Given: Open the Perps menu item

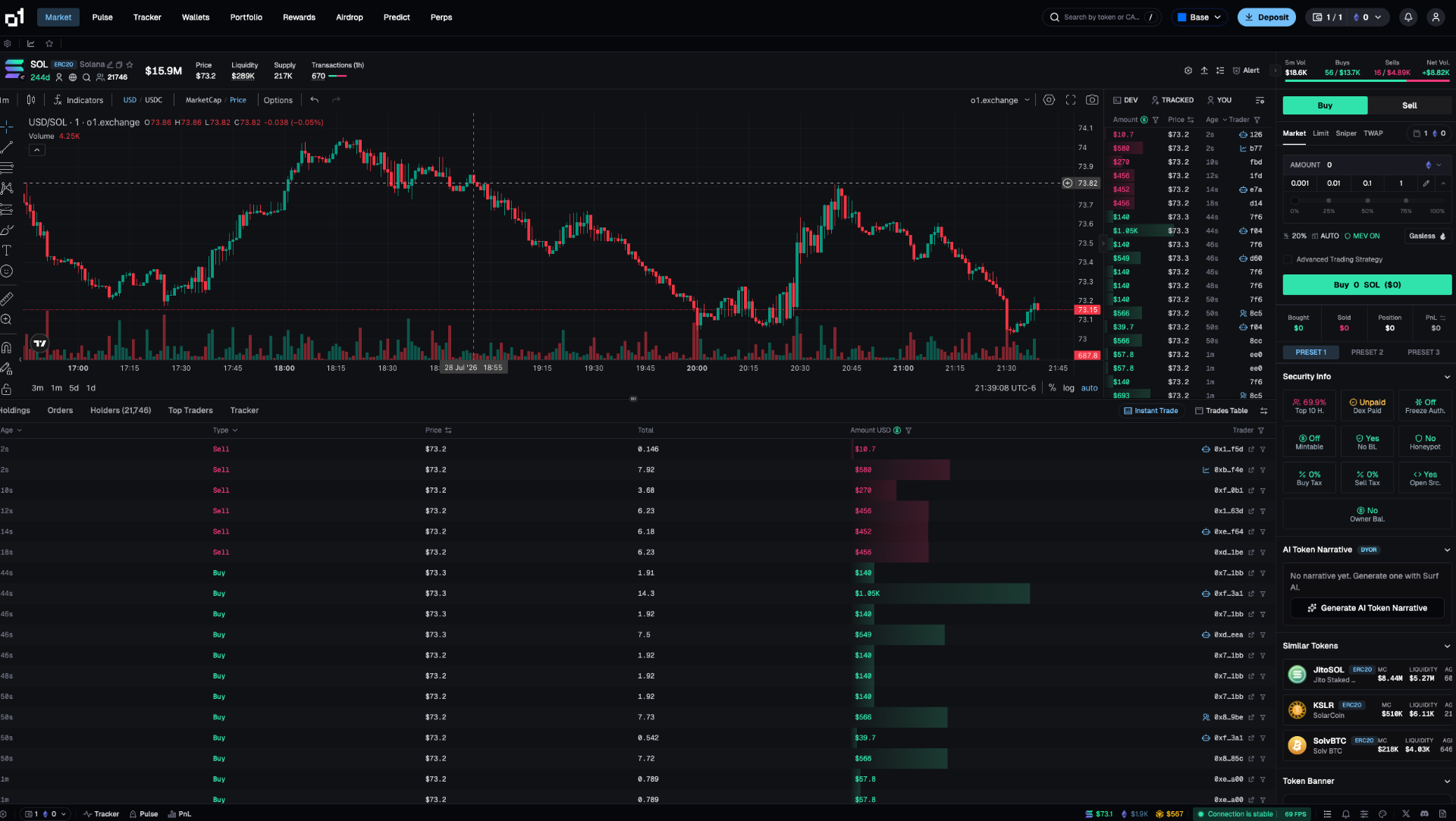Looking at the screenshot, I should tap(441, 17).
